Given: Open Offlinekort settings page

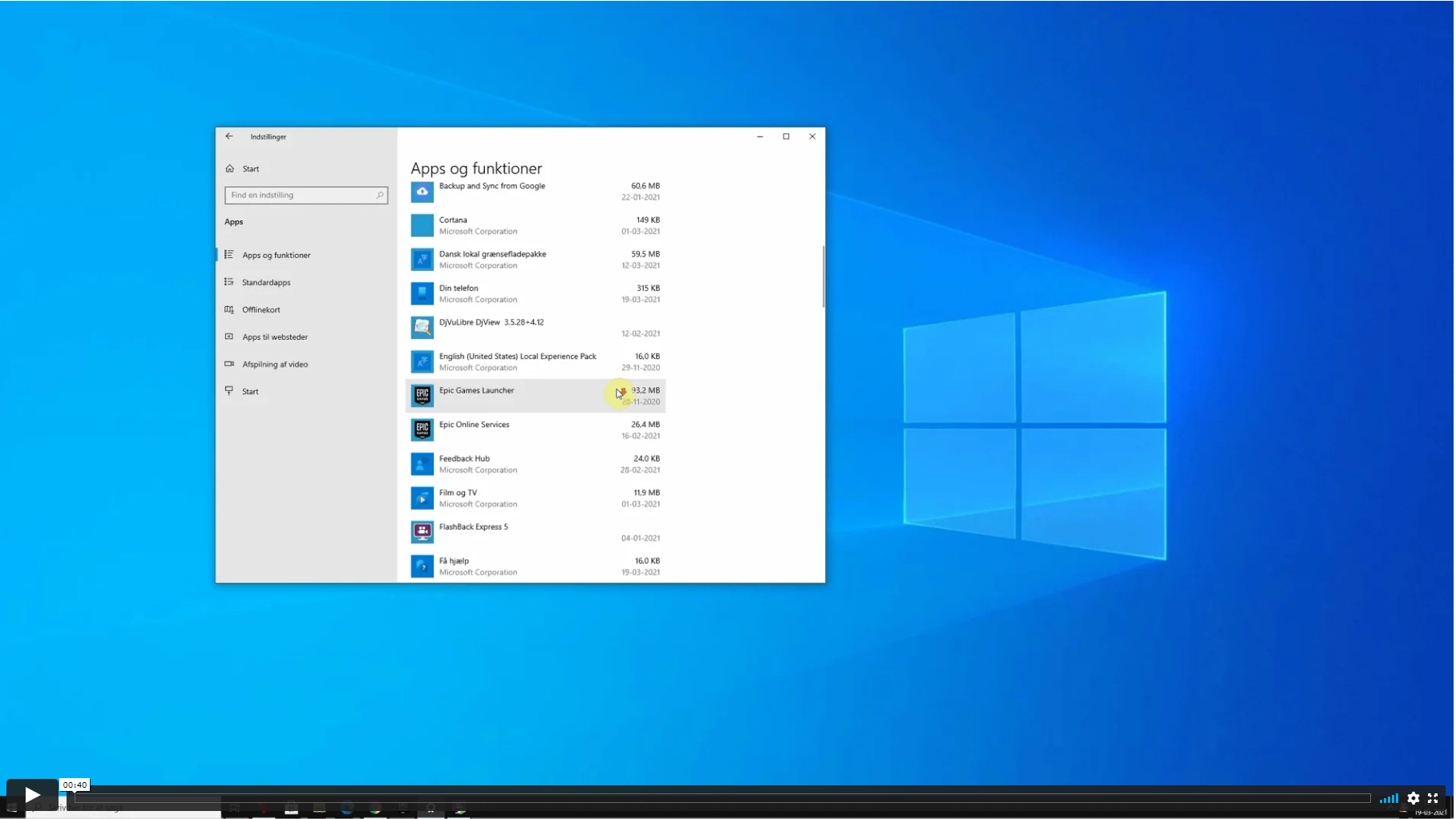Looking at the screenshot, I should coord(261,310).
